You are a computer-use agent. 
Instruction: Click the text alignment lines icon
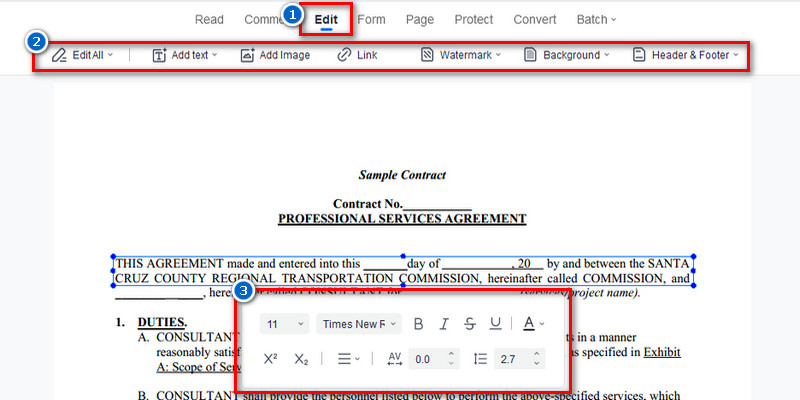pos(344,359)
